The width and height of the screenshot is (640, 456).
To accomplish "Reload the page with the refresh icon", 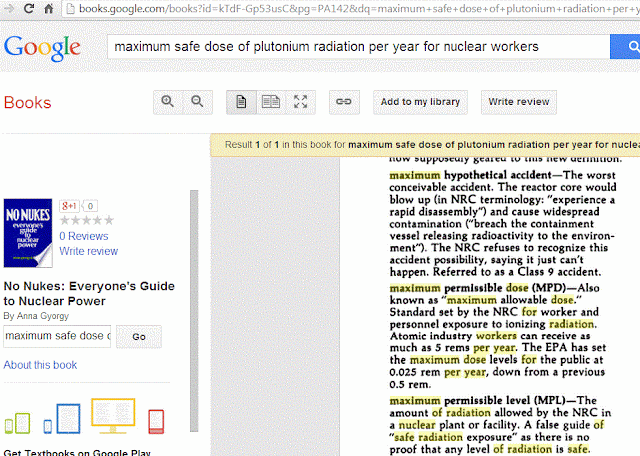I will tap(29, 8).
